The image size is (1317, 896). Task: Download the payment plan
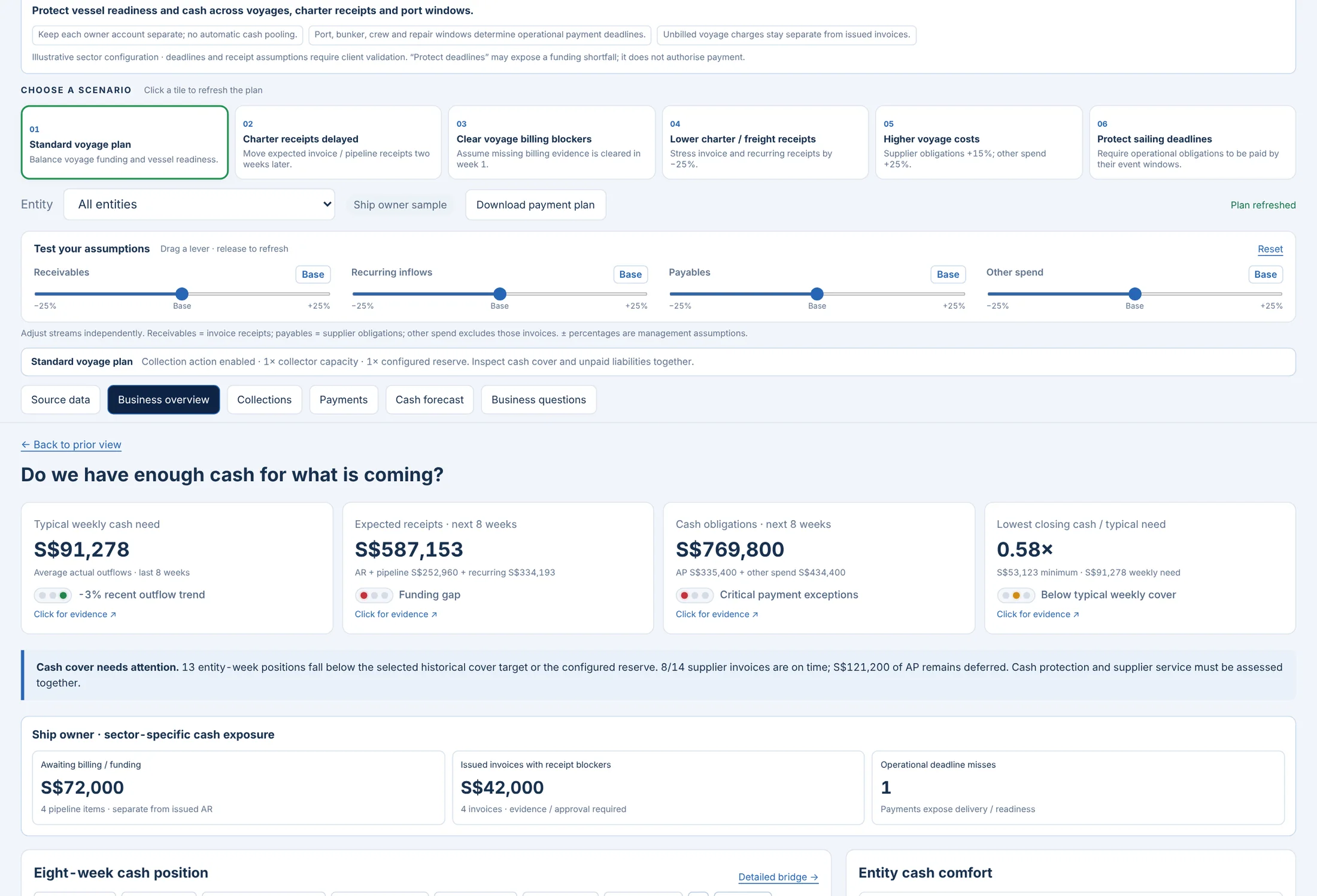coord(535,205)
